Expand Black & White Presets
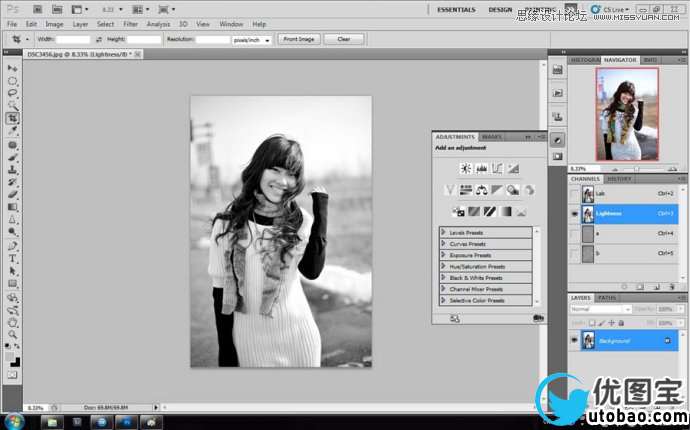The height and width of the screenshot is (430, 690). pyautogui.click(x=444, y=277)
